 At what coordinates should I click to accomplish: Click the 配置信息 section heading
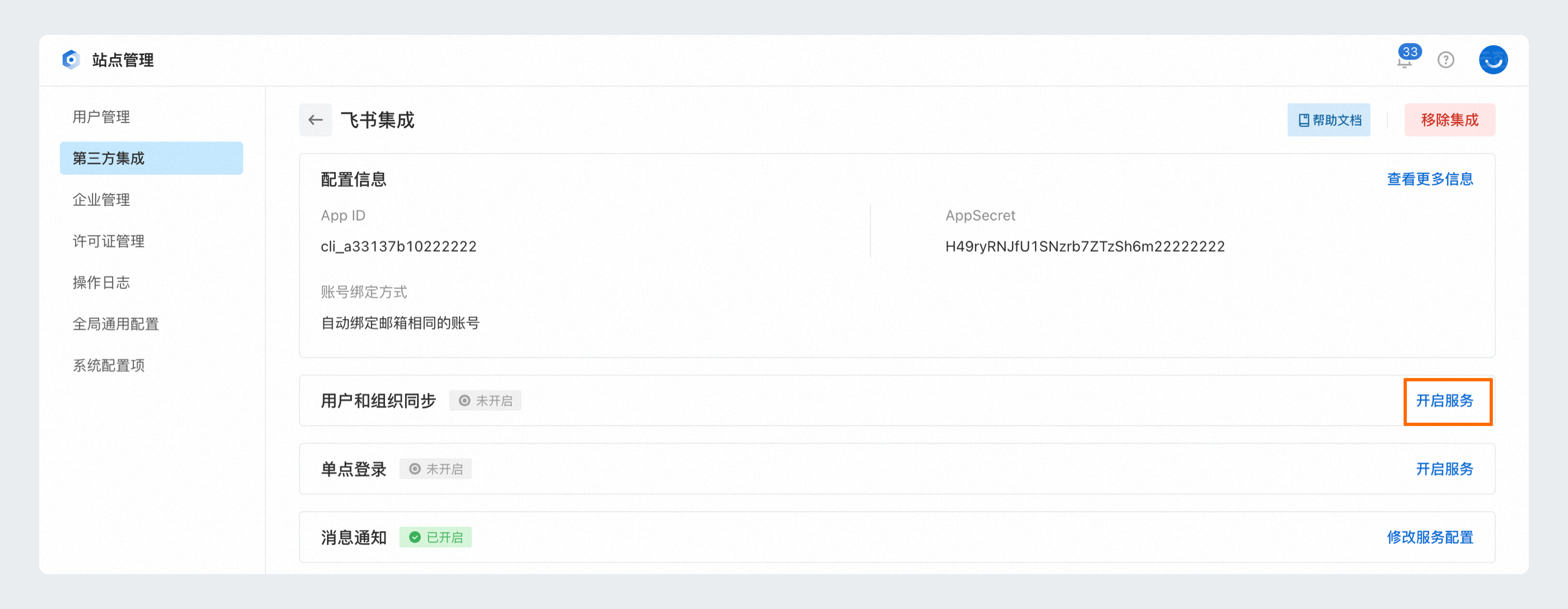tap(354, 179)
